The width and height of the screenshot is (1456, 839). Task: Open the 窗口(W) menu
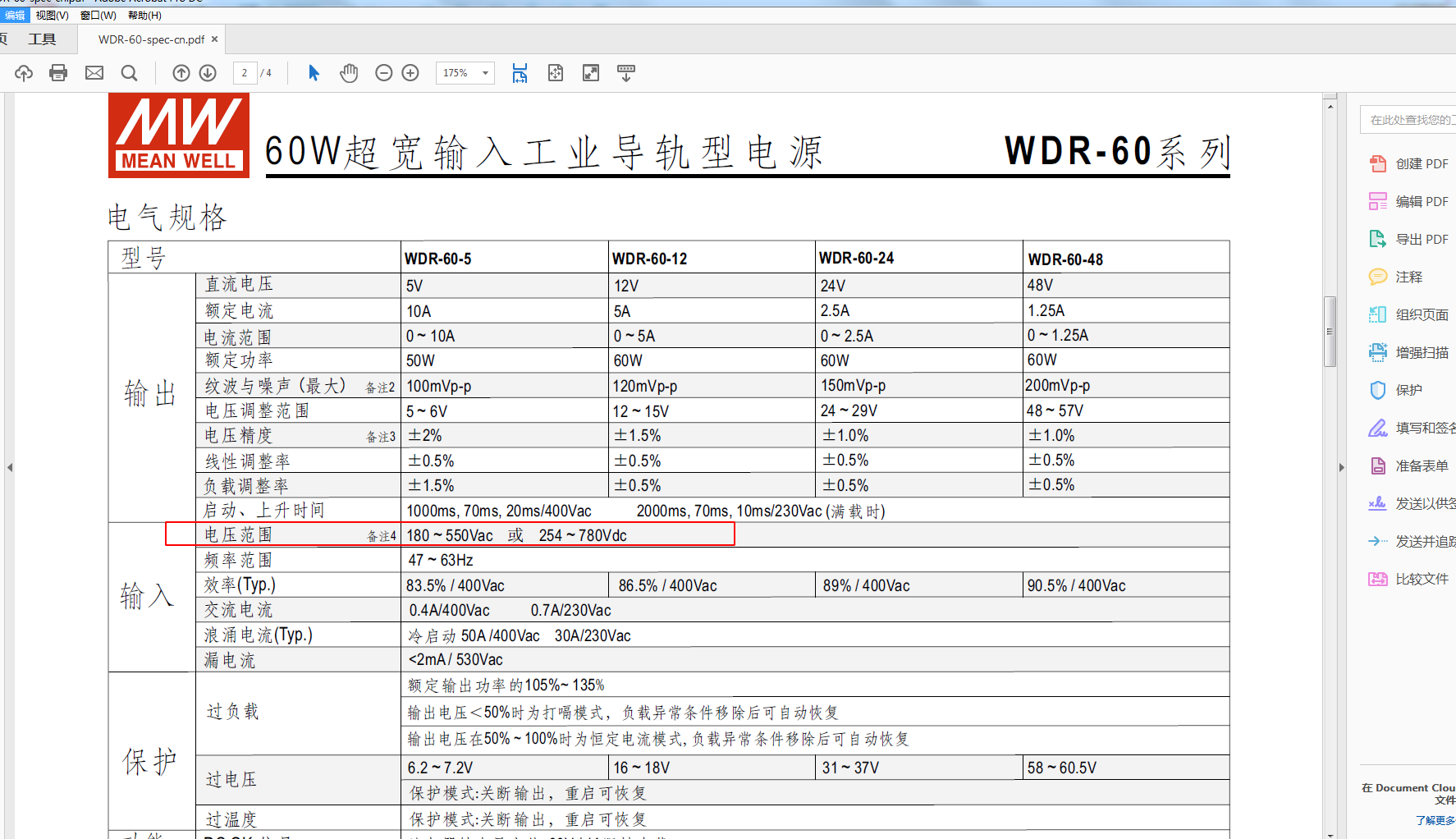[x=98, y=15]
